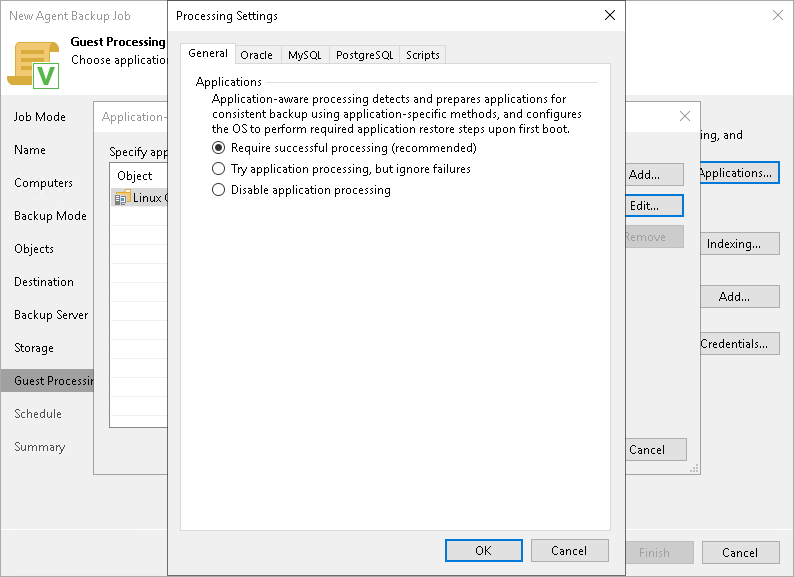This screenshot has height=577, width=794.
Task: Go to Job Mode wizard step
Action: tap(40, 117)
